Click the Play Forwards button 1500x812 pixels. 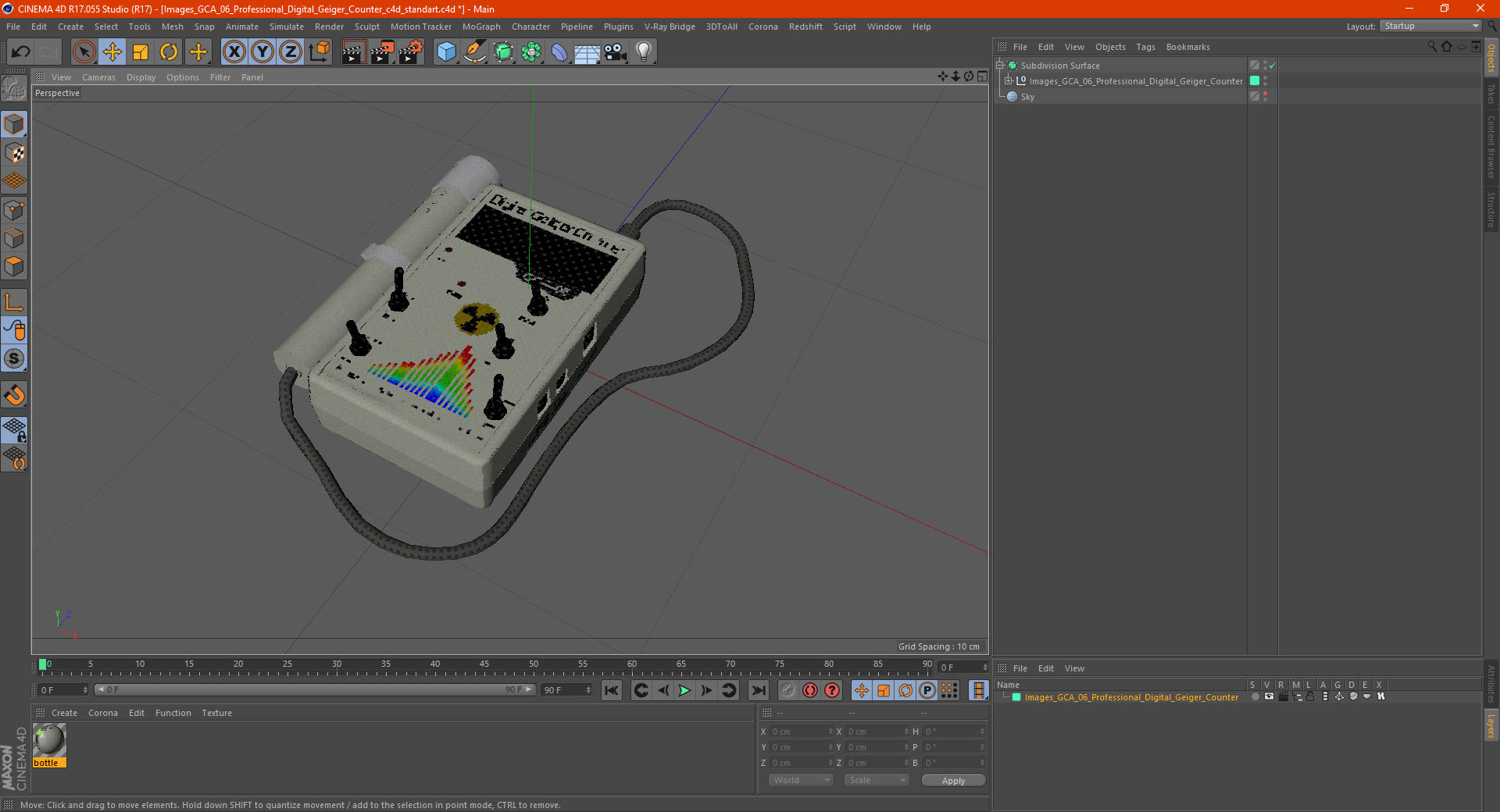pos(684,690)
